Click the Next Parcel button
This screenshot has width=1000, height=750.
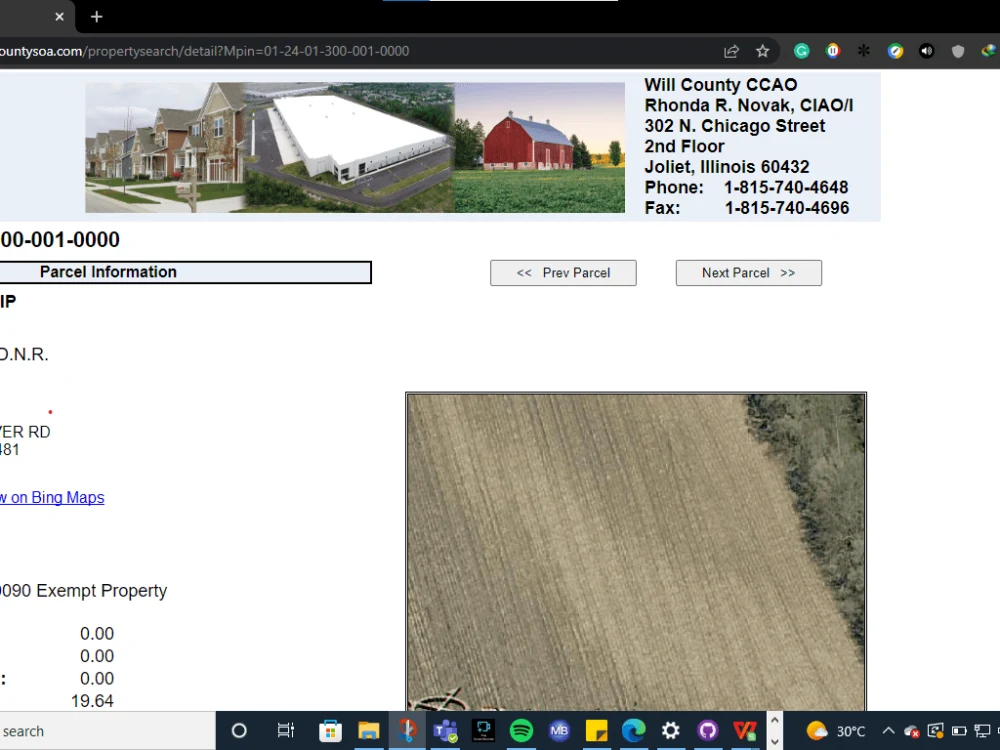point(748,272)
